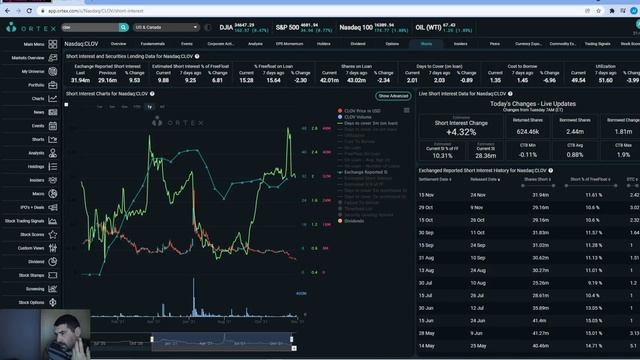
Task: Open the Overview tab
Action: pyautogui.click(x=118, y=44)
